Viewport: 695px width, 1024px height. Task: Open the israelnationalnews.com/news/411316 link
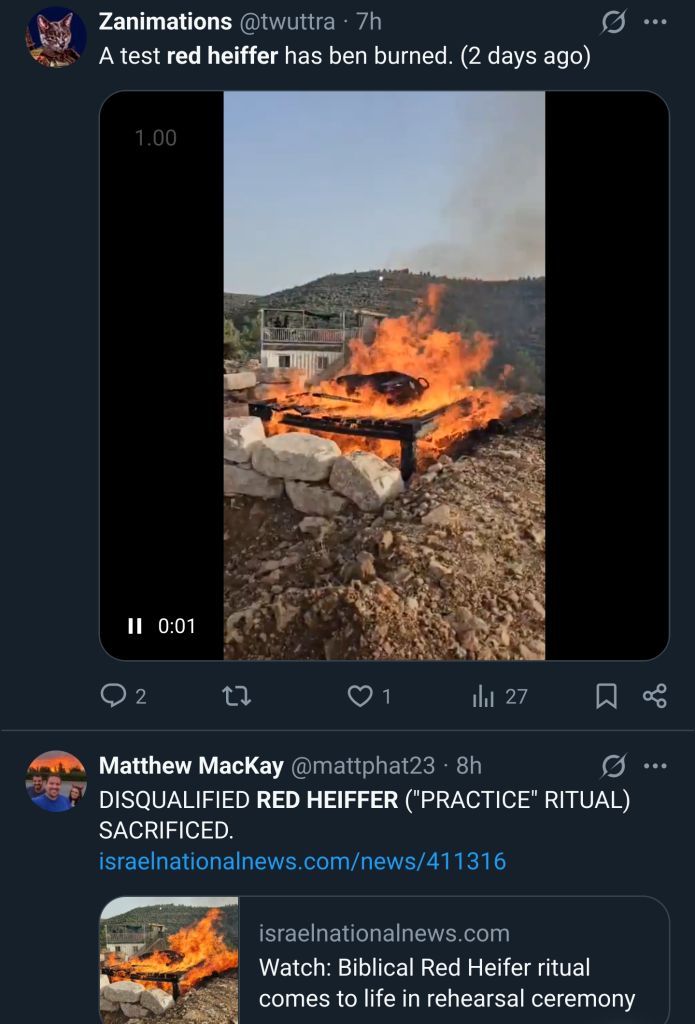(x=302, y=861)
